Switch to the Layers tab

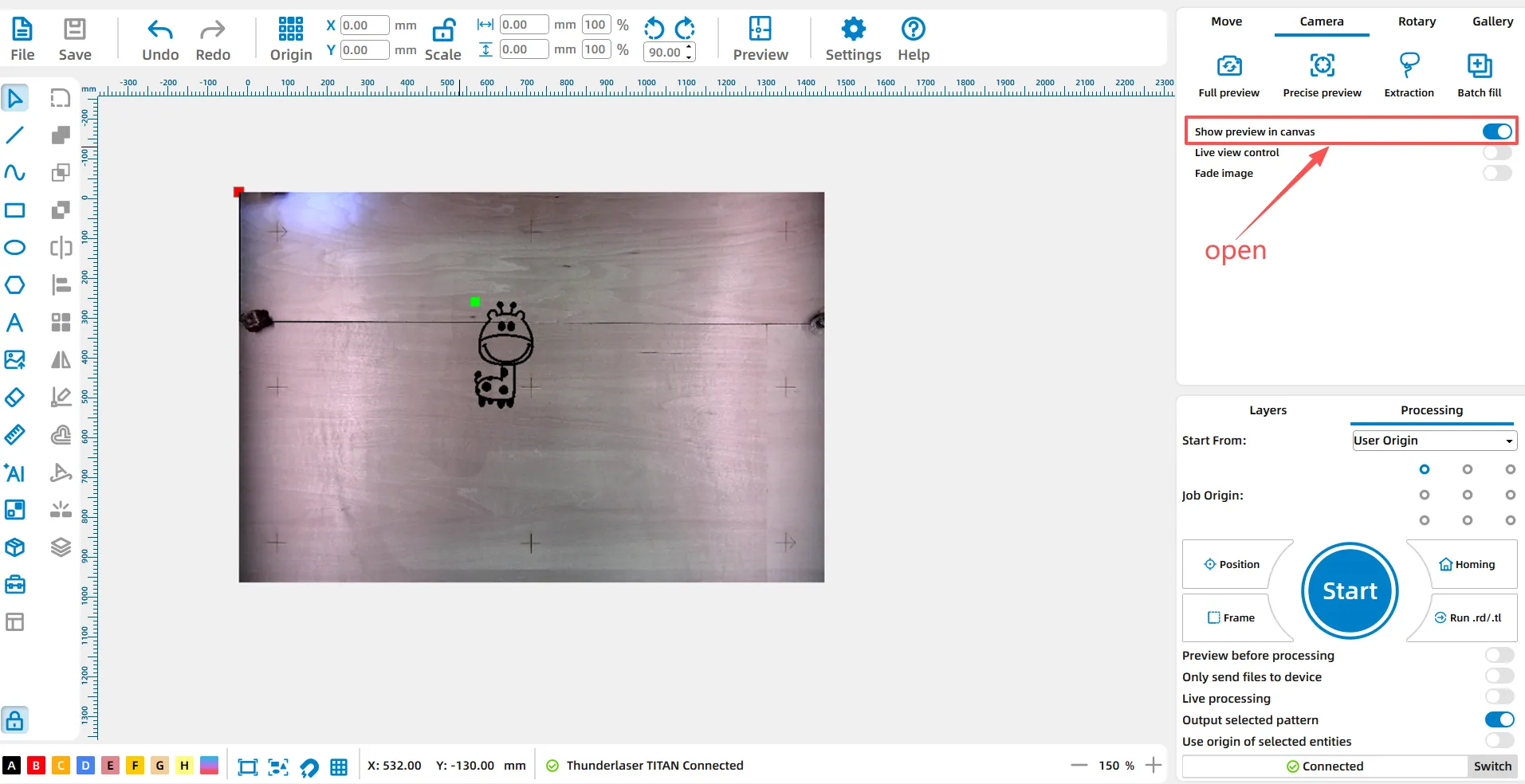pos(1268,410)
